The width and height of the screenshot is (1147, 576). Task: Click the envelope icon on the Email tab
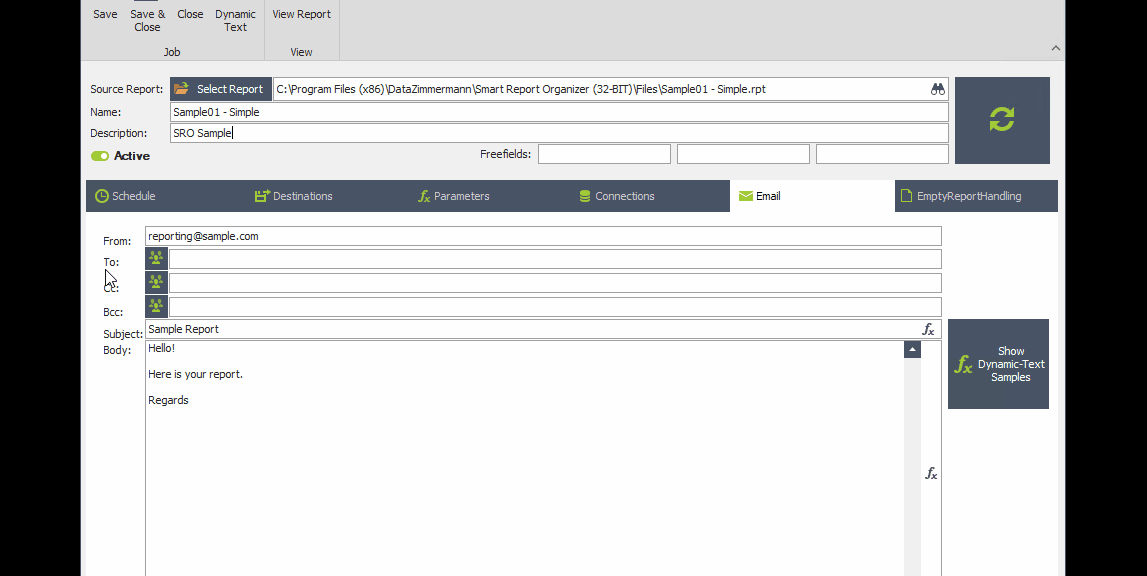744,195
